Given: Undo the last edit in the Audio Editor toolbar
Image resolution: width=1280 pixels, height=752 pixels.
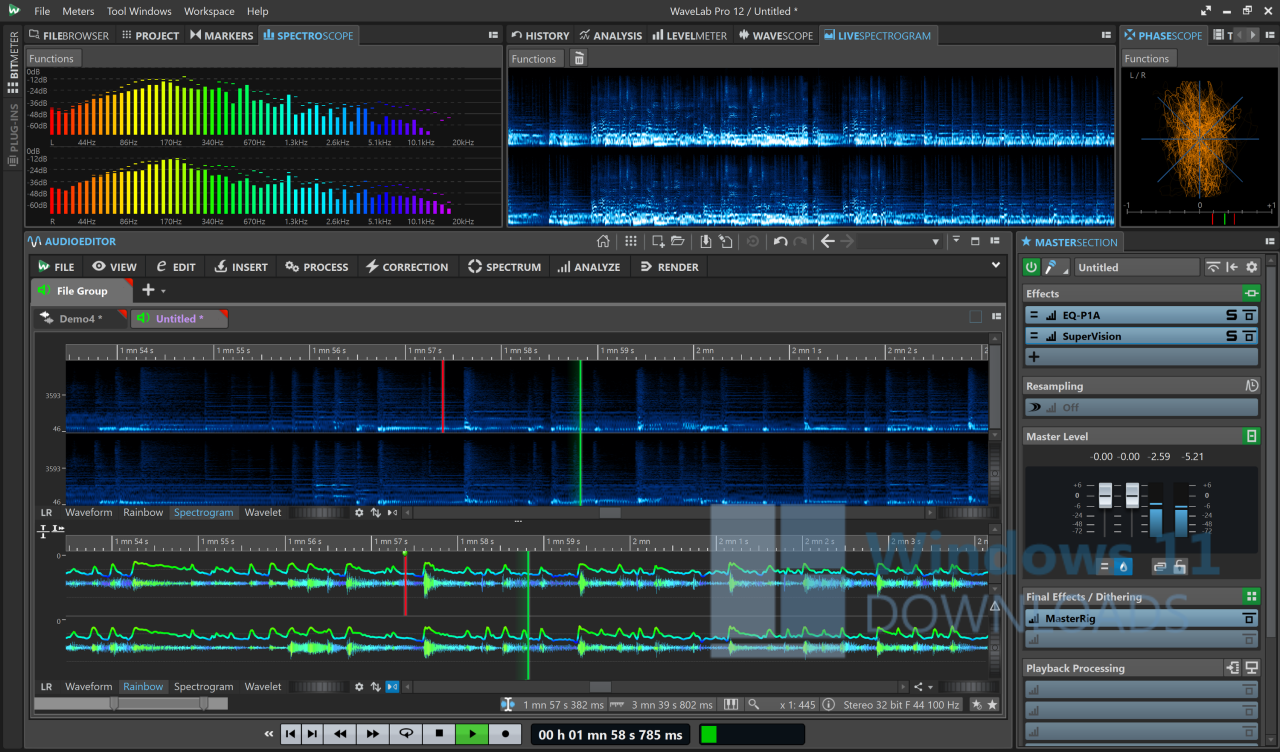Looking at the screenshot, I should tap(779, 240).
